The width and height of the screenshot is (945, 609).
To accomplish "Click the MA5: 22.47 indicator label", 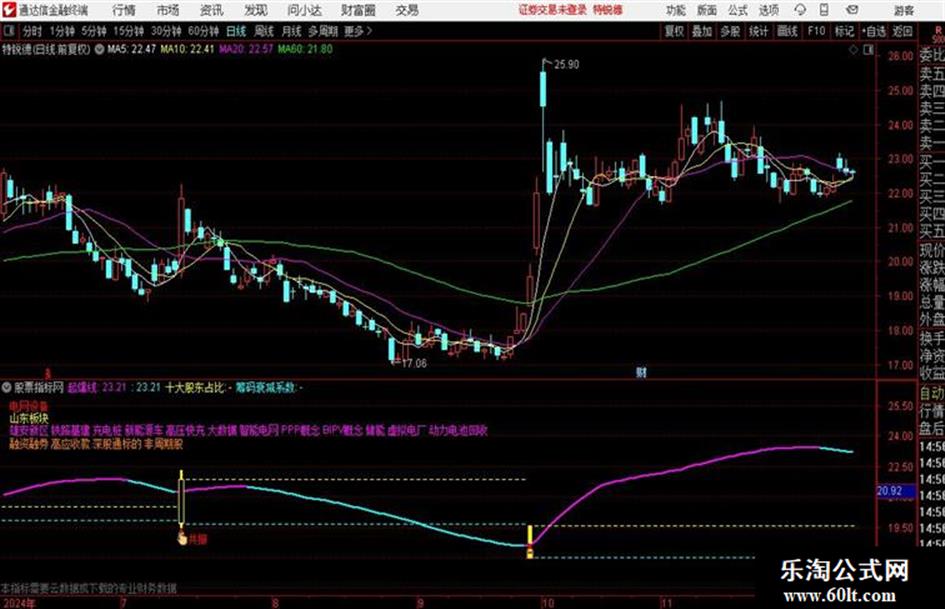I will (131, 49).
